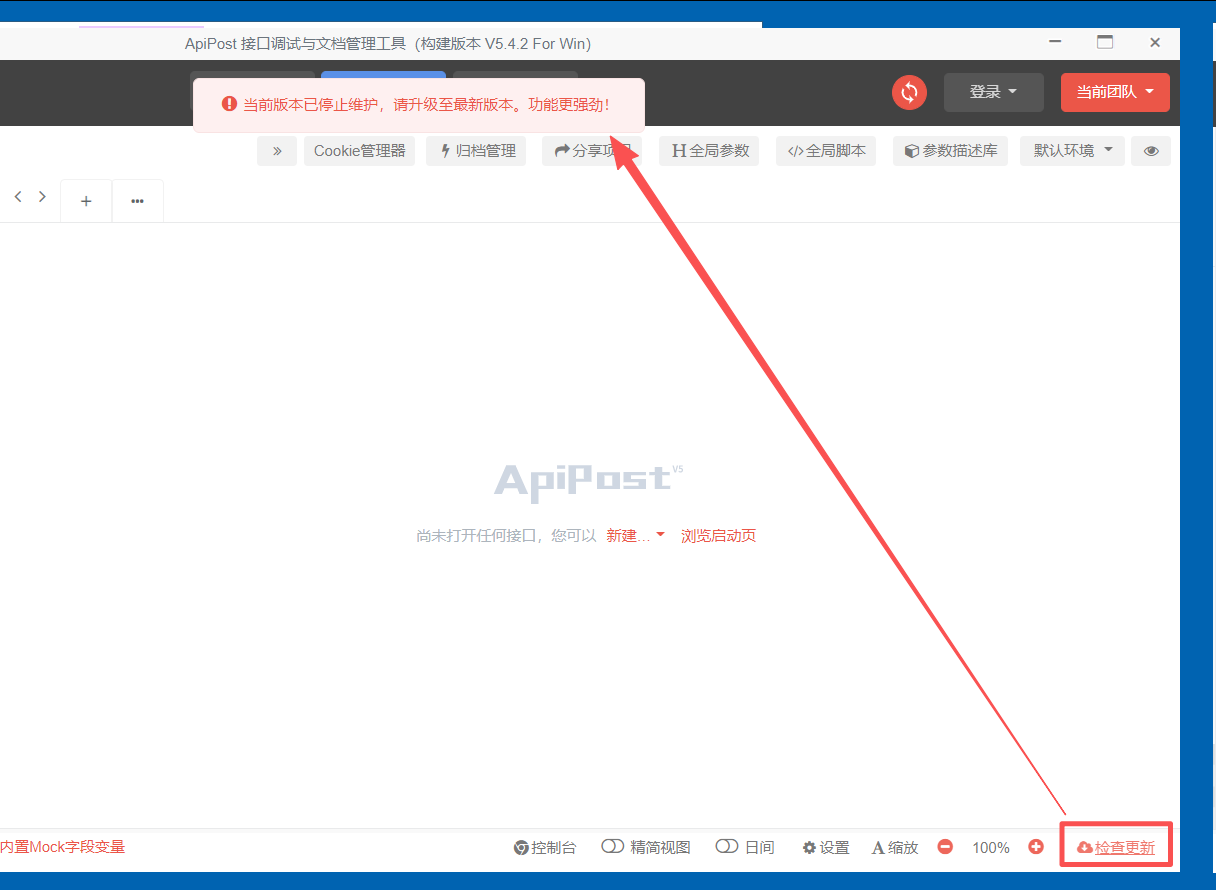Click the eye icon to view environment
This screenshot has width=1216, height=890.
tap(1151, 151)
